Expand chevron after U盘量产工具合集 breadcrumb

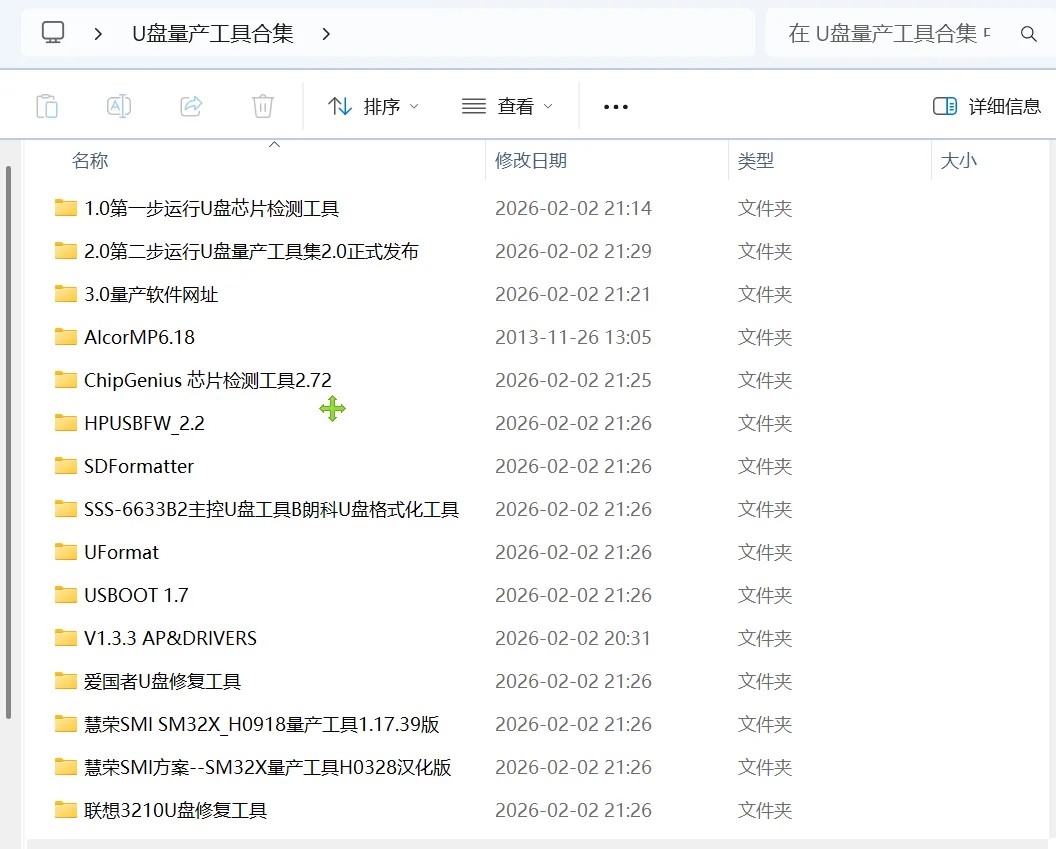click(x=326, y=34)
